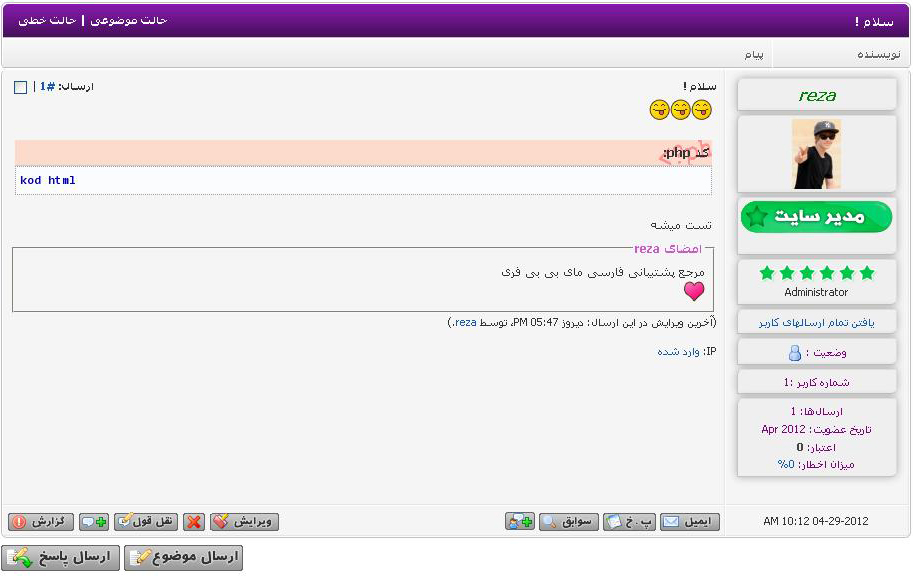The height and width of the screenshot is (576, 913).
Task: Click ارسال پاسخ new reply button
Action: (x=61, y=557)
